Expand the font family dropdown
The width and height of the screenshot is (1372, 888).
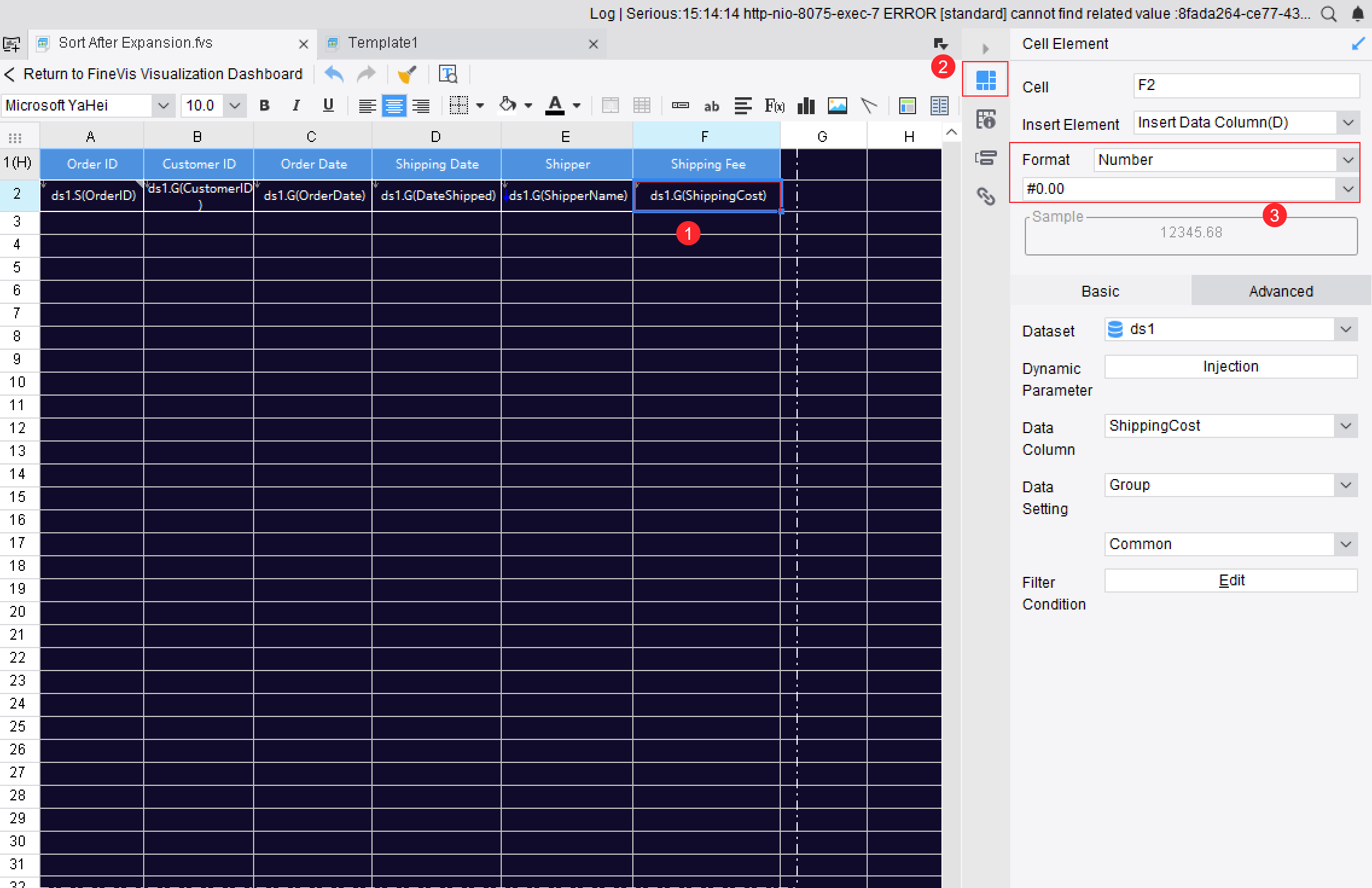pyautogui.click(x=163, y=106)
